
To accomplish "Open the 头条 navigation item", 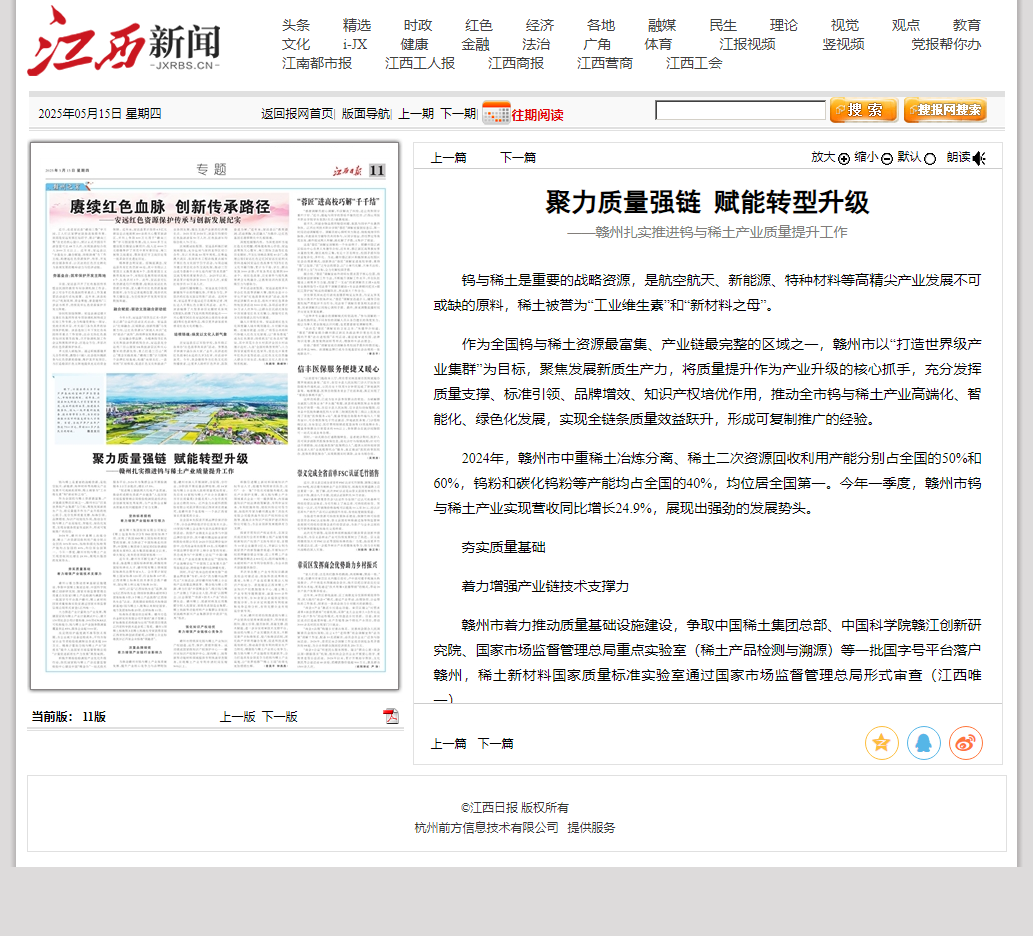I will [x=296, y=26].
